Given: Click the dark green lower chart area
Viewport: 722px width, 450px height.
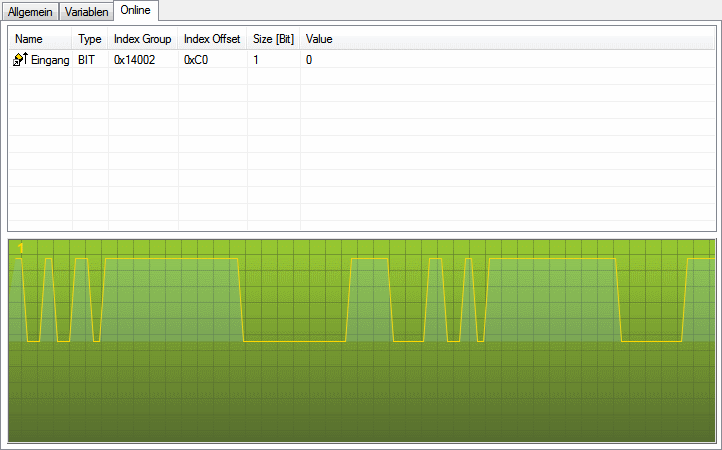Looking at the screenshot, I should [x=360, y=400].
